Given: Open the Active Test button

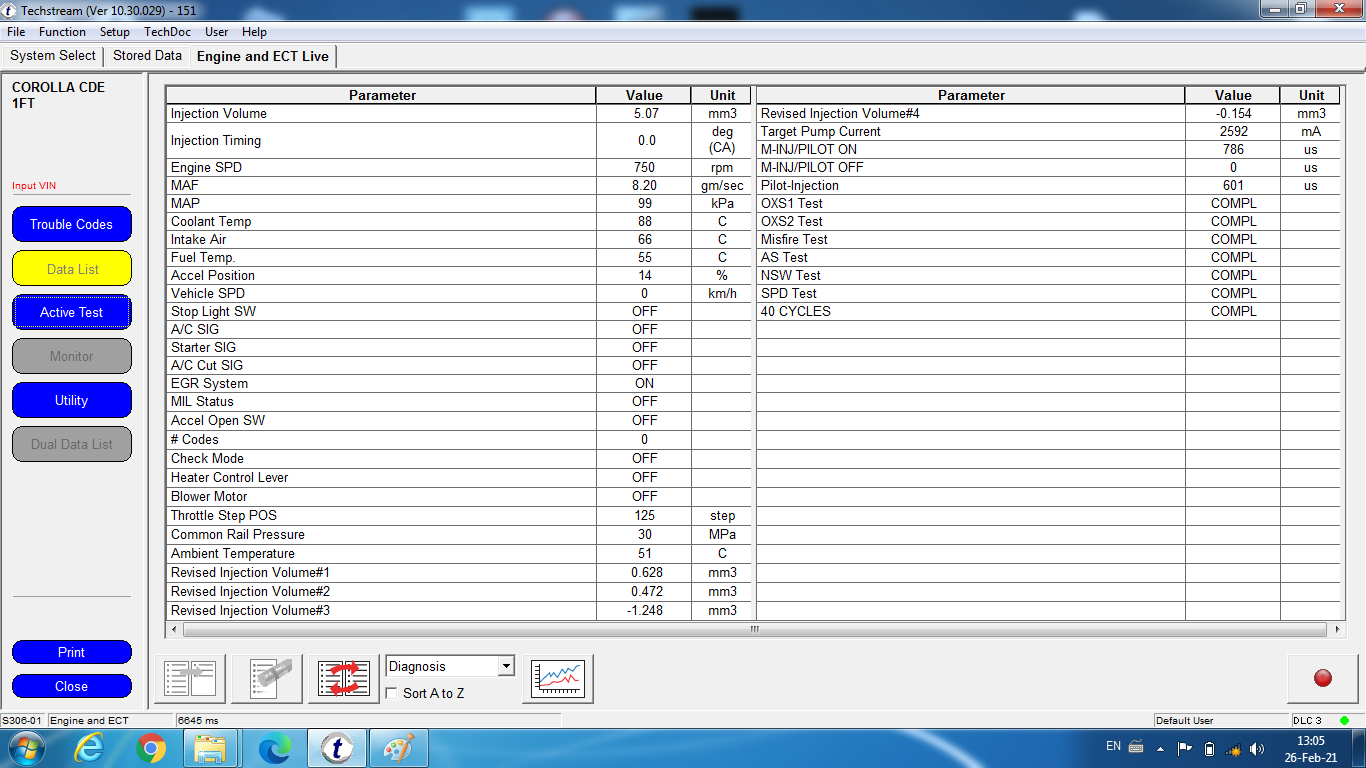Looking at the screenshot, I should click(x=71, y=312).
